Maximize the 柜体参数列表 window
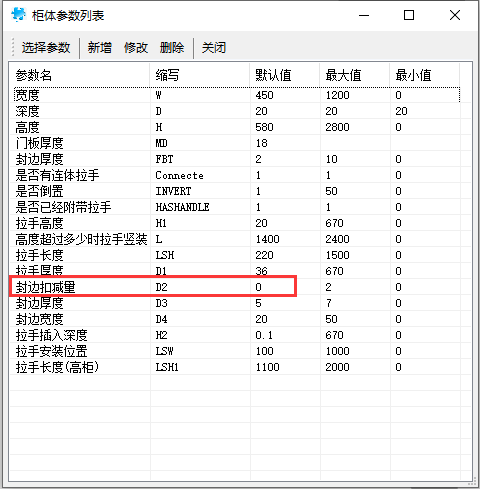This screenshot has width=480, height=489. click(x=409, y=15)
